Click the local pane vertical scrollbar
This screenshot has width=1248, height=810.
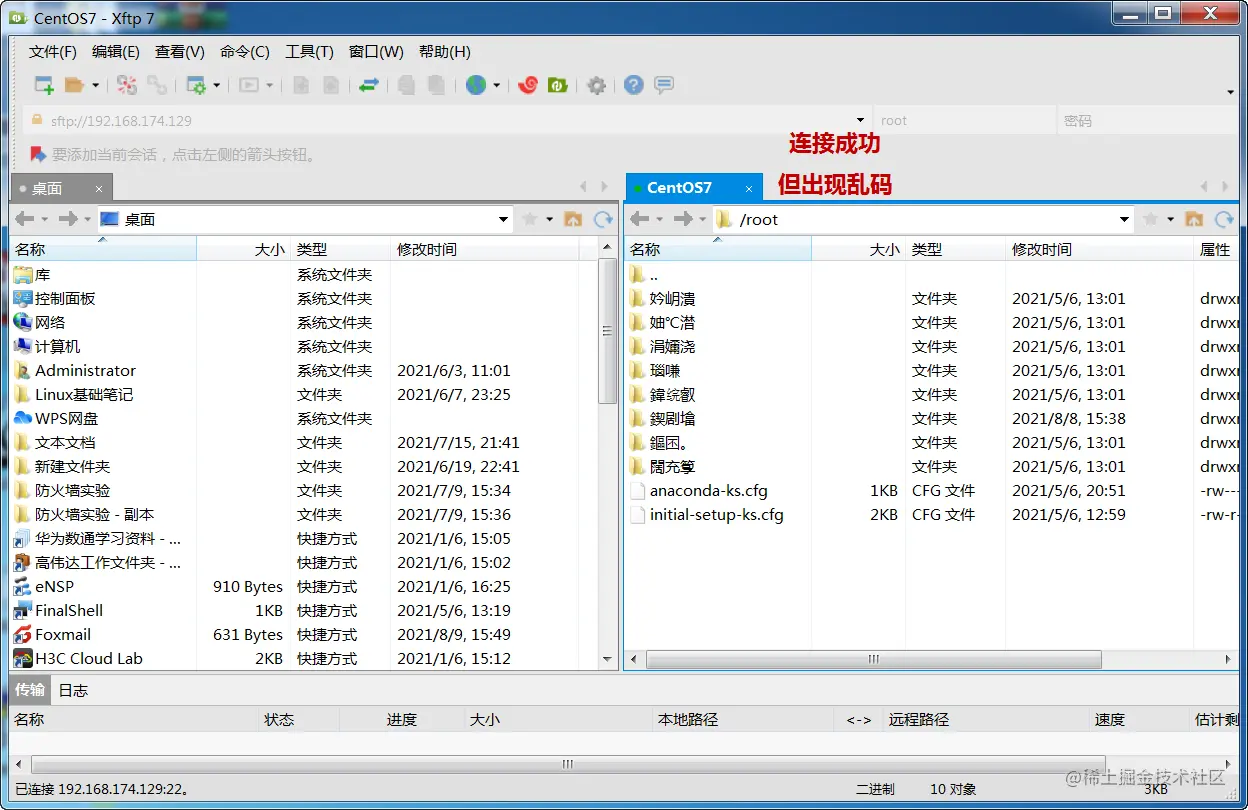(x=607, y=330)
